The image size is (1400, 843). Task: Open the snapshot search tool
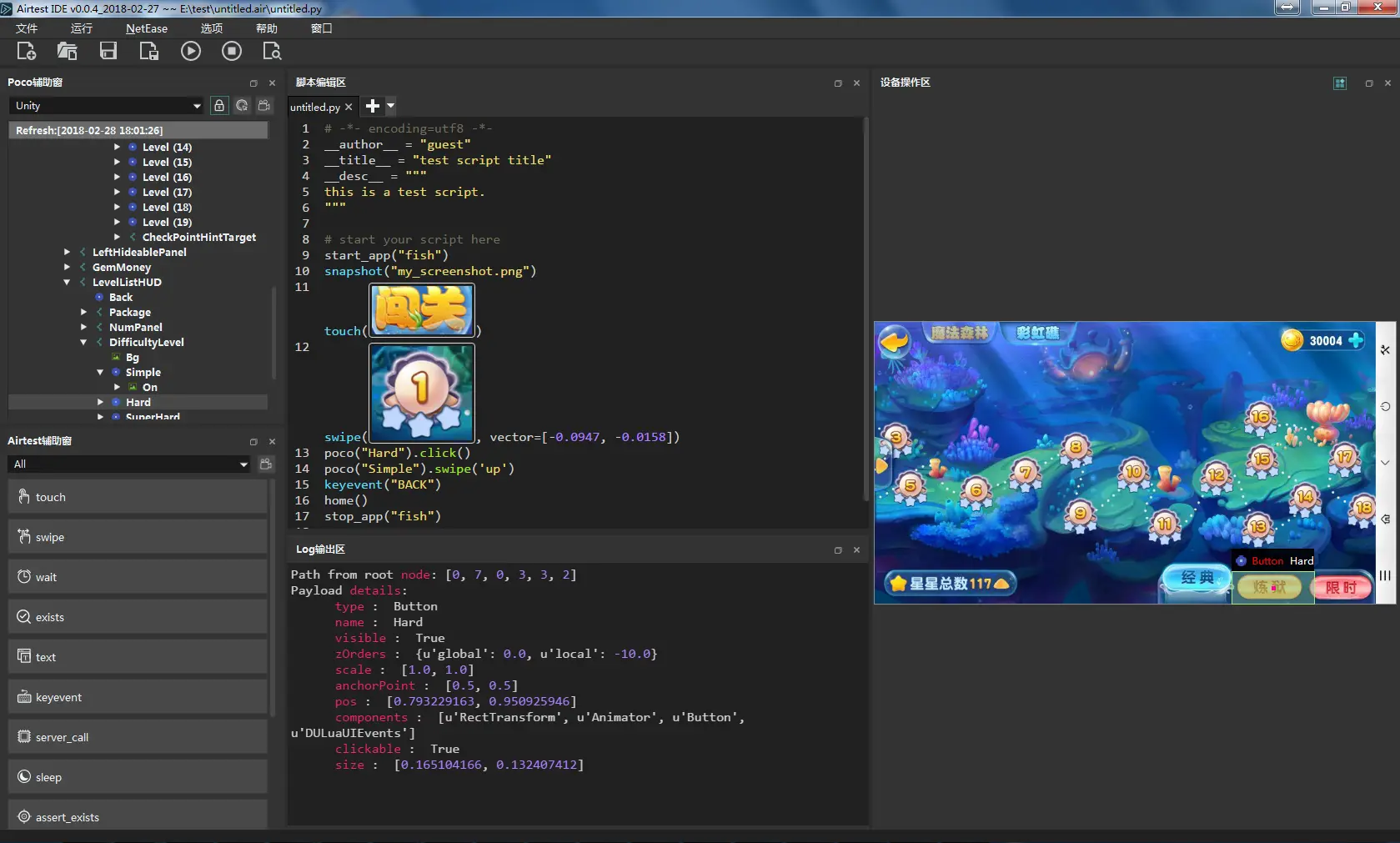tap(272, 51)
